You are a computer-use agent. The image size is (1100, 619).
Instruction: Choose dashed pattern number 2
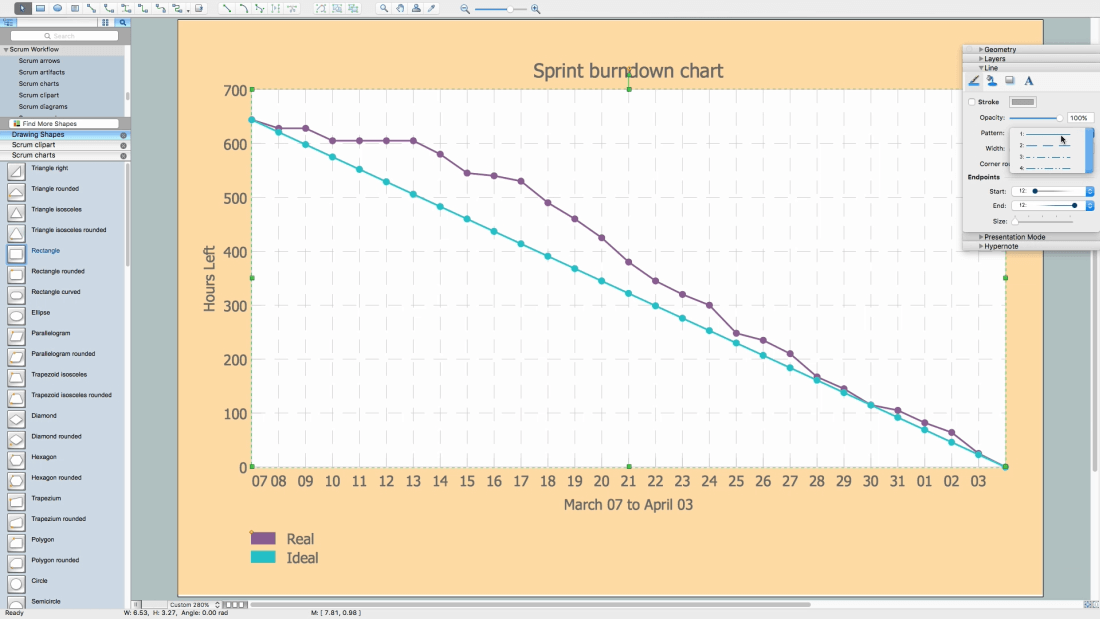pyautogui.click(x=1047, y=145)
